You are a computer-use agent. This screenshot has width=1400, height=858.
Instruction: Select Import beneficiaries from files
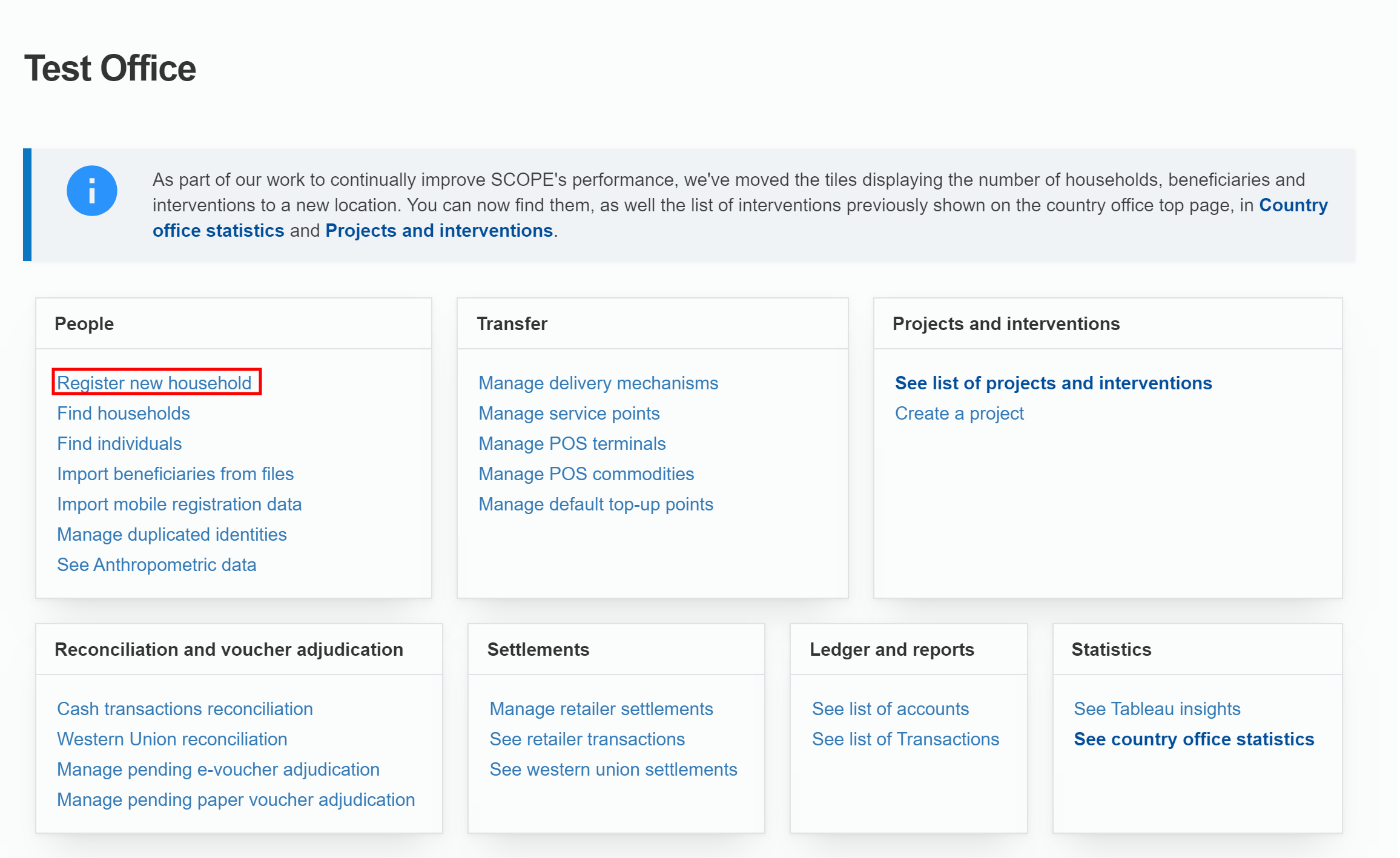coord(175,474)
